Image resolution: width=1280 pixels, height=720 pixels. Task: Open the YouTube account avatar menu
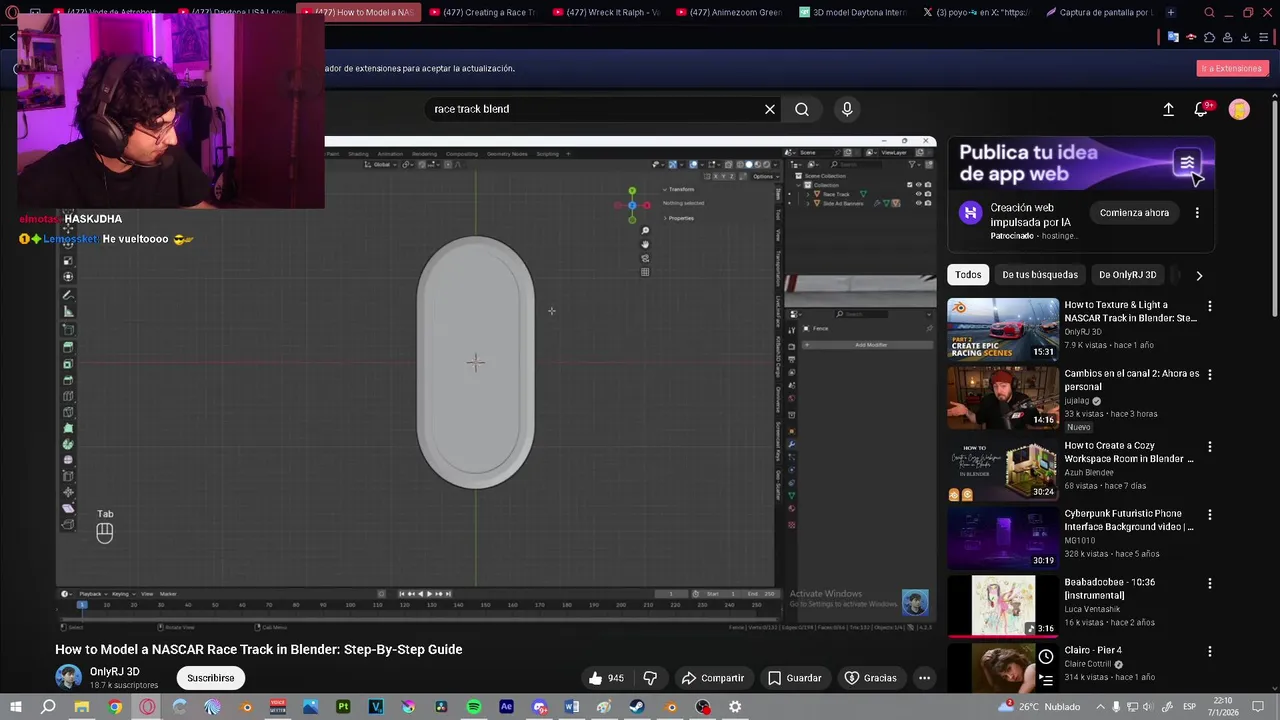click(1239, 109)
